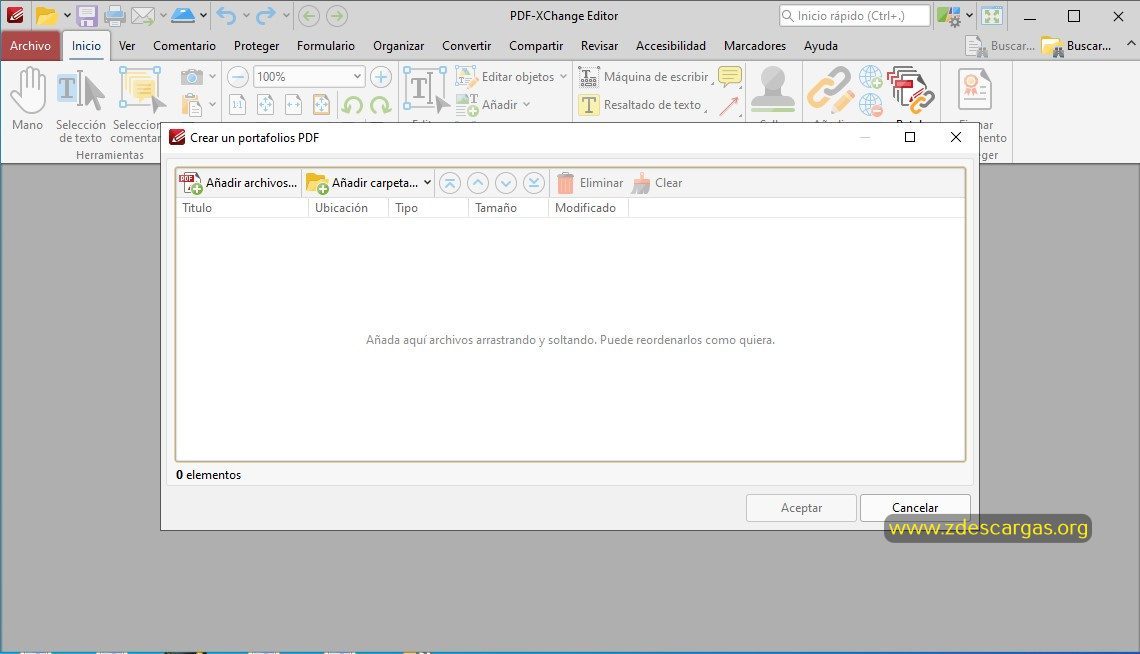Image resolution: width=1140 pixels, height=654 pixels.
Task: Click the undo arrow icon
Action: click(x=226, y=15)
